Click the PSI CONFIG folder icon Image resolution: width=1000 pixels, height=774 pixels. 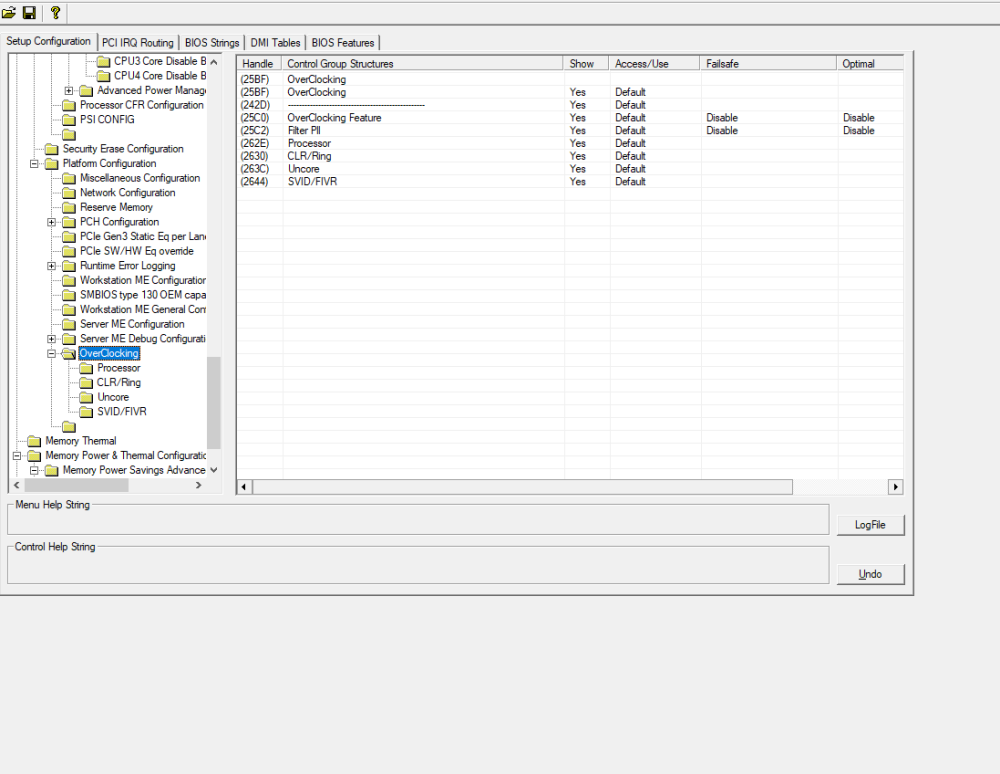(69, 120)
